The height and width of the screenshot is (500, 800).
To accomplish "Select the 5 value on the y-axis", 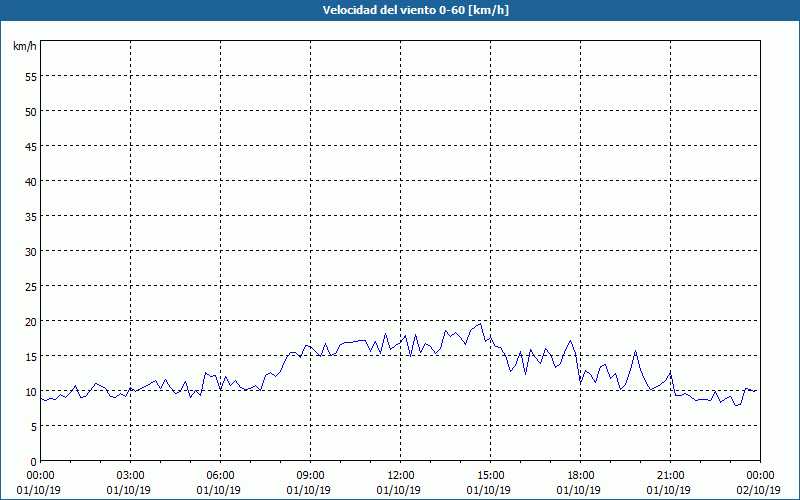I will coord(34,427).
